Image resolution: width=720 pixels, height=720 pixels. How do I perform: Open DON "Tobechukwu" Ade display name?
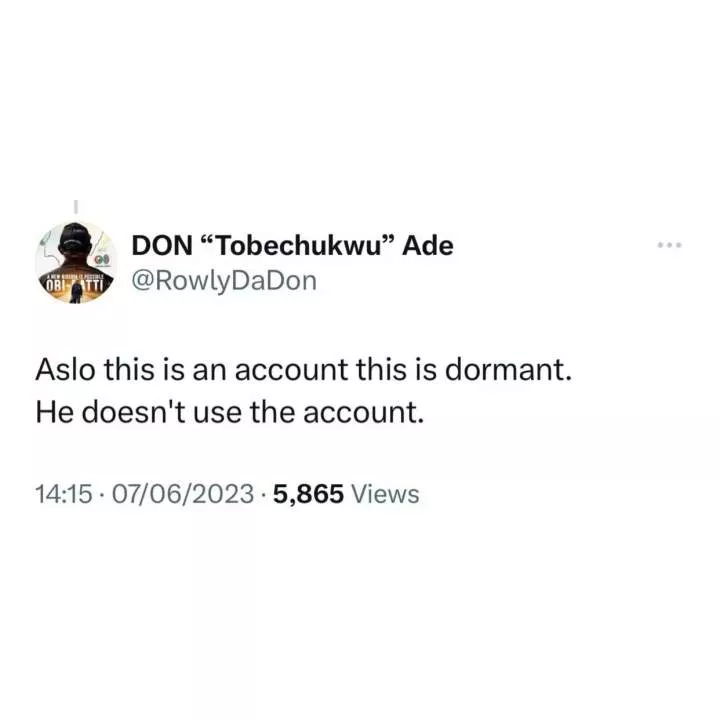(x=292, y=246)
